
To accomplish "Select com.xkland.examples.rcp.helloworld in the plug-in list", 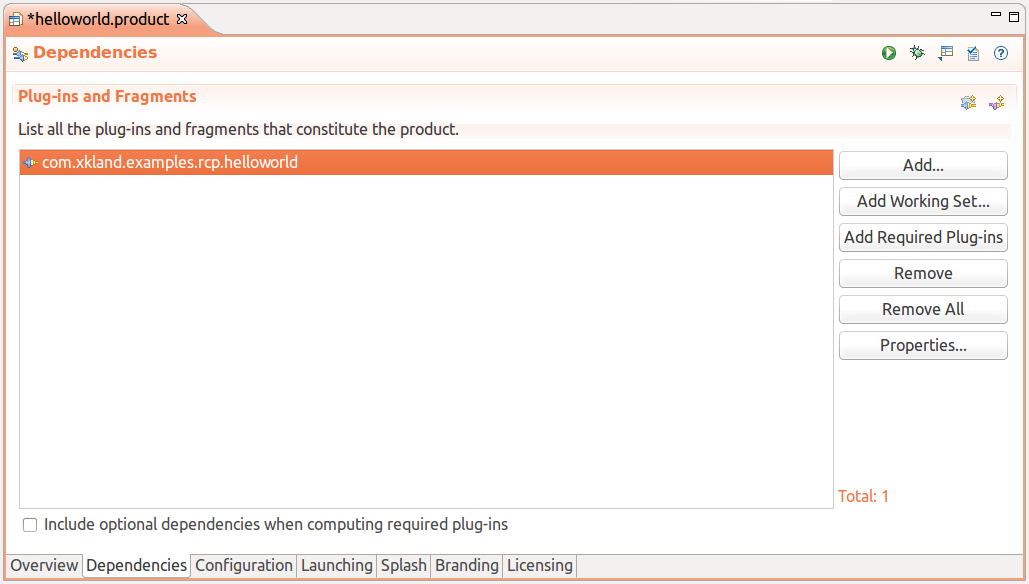I will [x=170, y=163].
